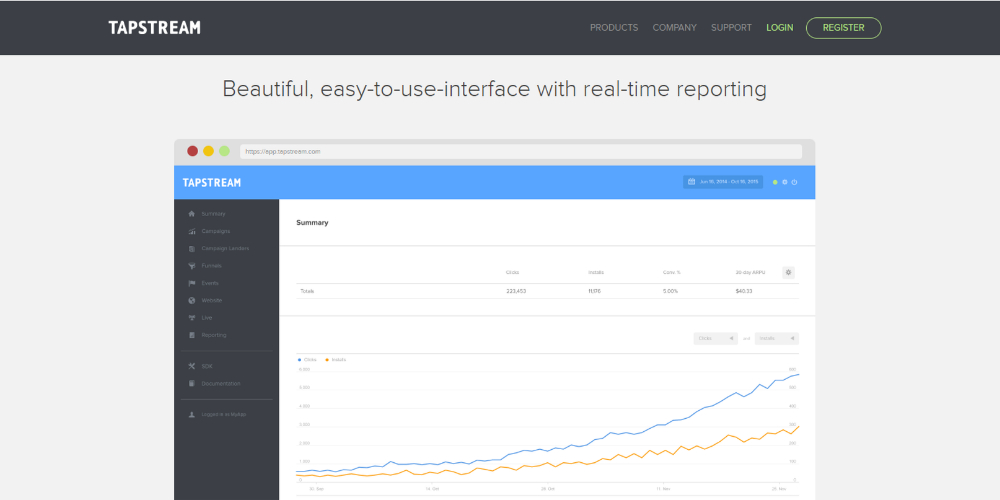Click the Campaigns chart icon in sidebar

(191, 231)
